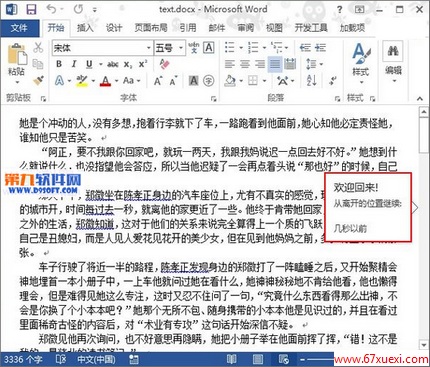Open the 文件 menu tab
This screenshot has width=430, height=367.
pyautogui.click(x=19, y=28)
